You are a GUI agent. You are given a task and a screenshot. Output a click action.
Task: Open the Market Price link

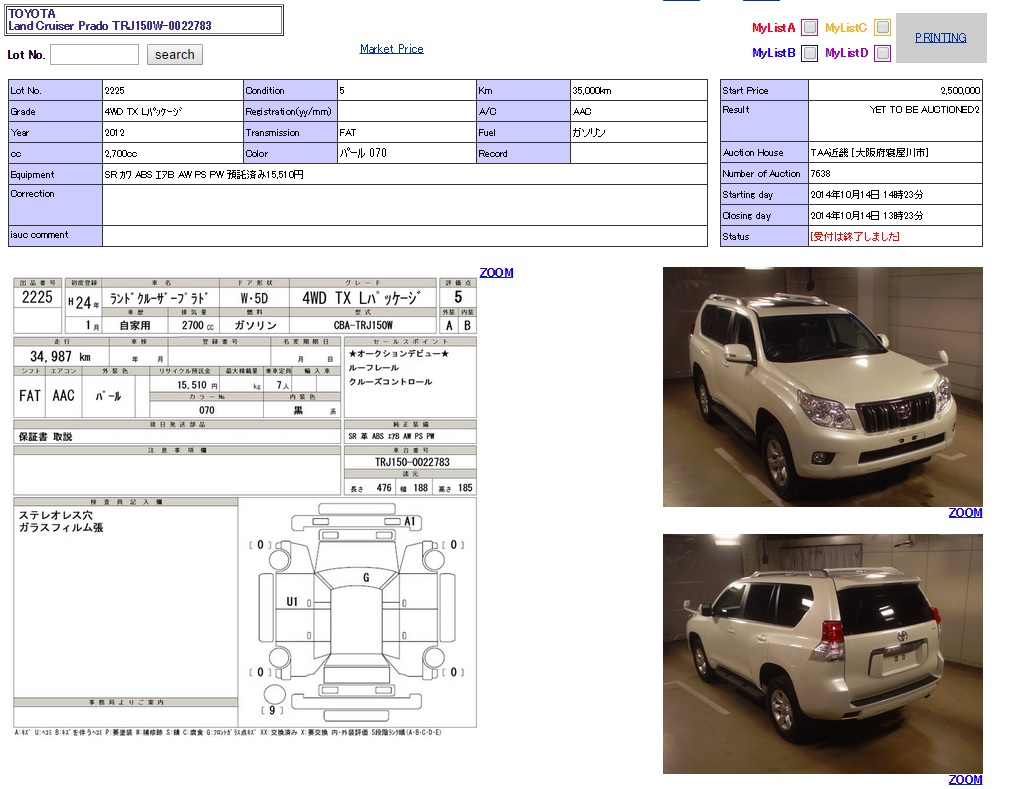[x=391, y=49]
